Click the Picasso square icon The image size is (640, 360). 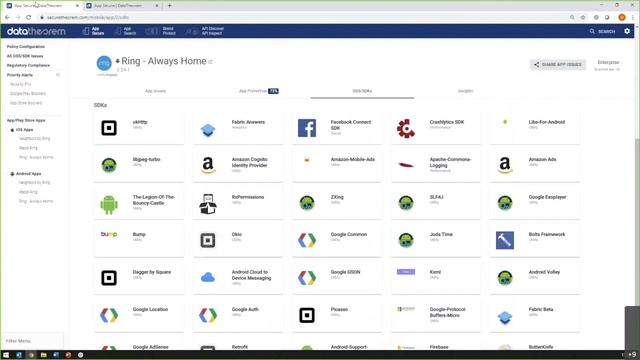307,316
